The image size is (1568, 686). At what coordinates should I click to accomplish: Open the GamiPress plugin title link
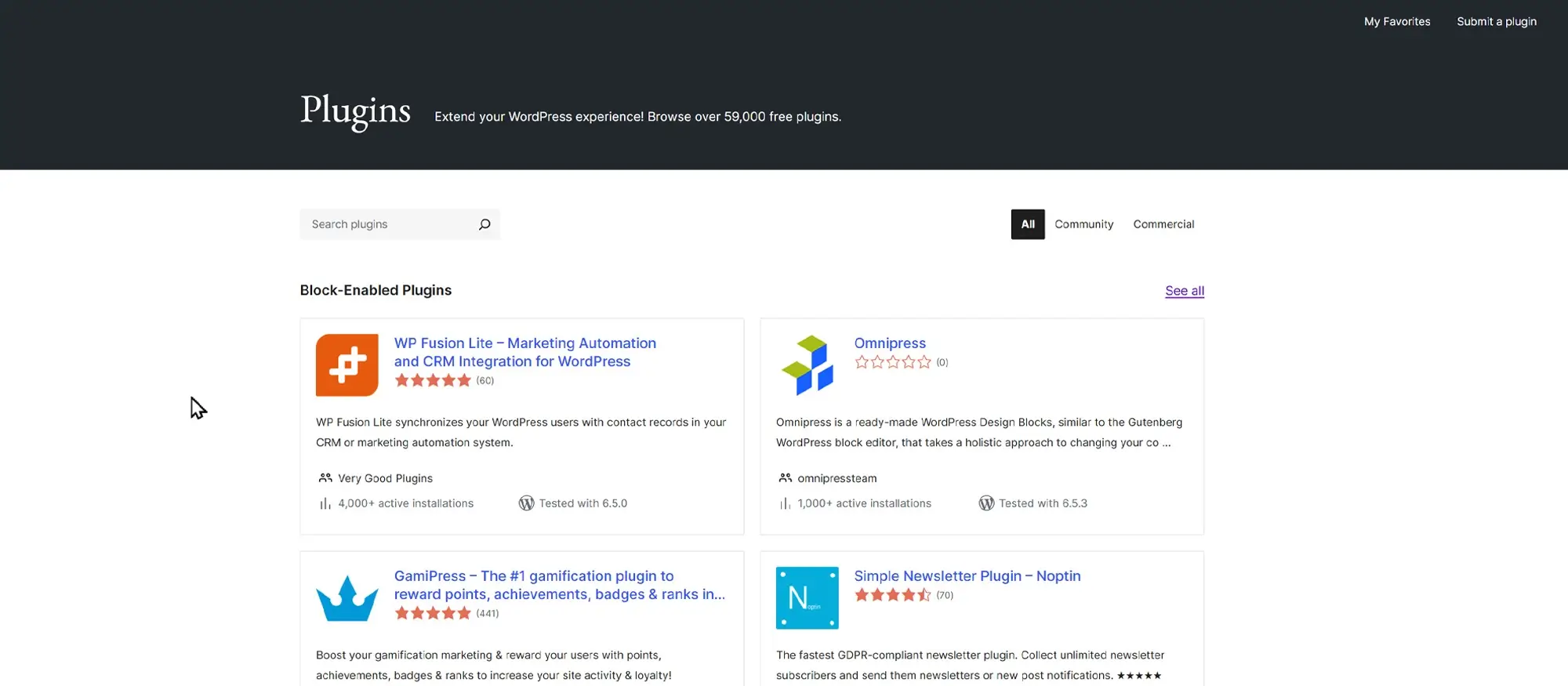(560, 585)
